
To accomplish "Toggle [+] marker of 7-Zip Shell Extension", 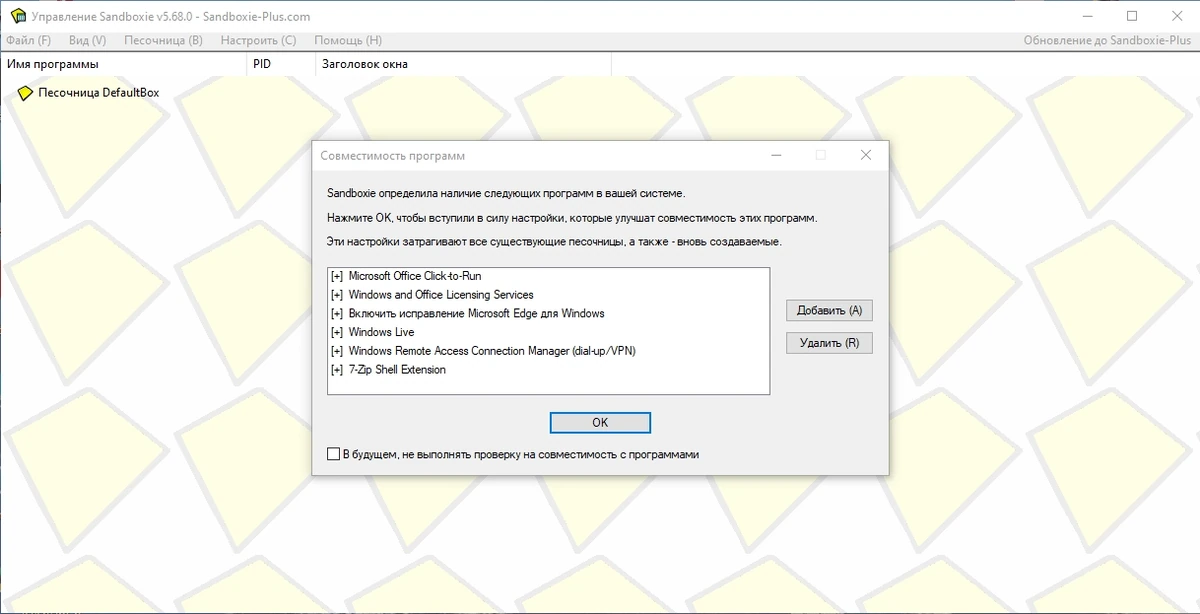I will 337,370.
